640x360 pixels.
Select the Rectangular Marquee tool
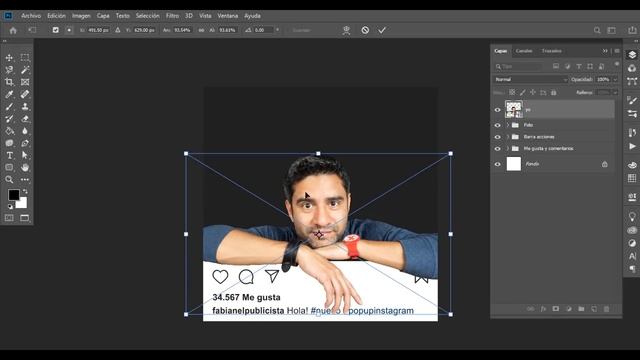pyautogui.click(x=25, y=58)
